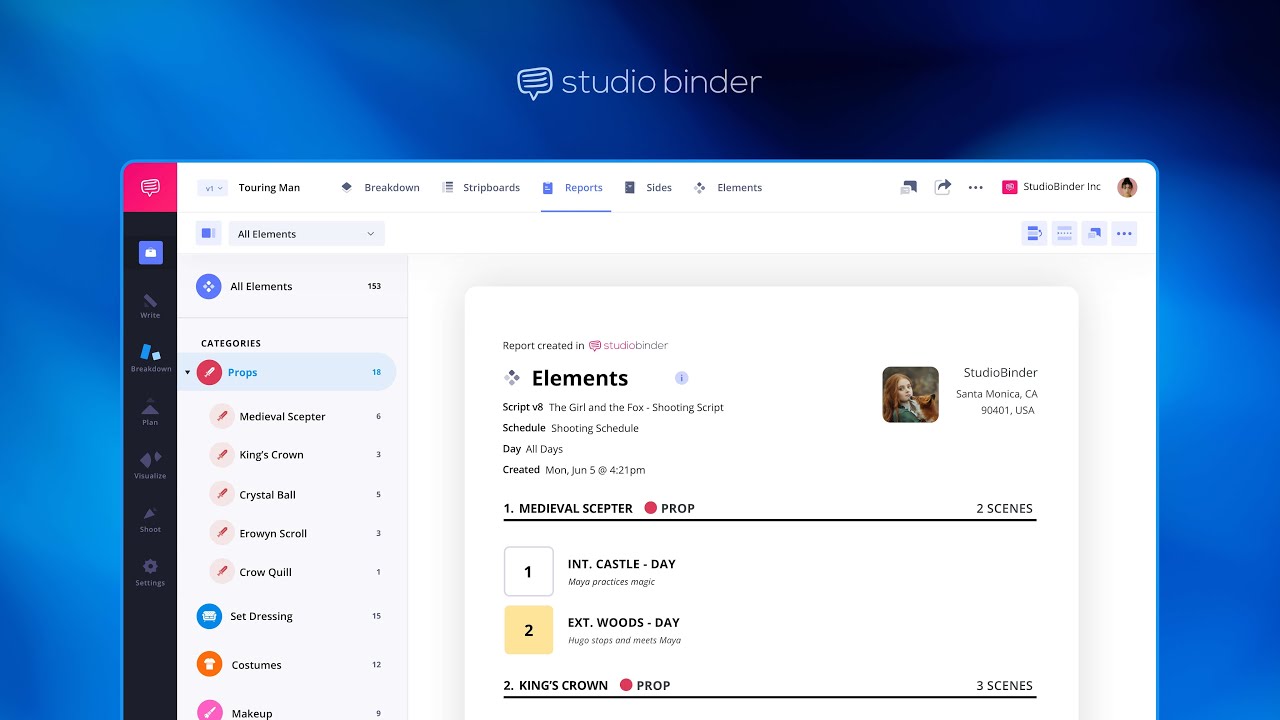Viewport: 1280px width, 720px height.
Task: Click the Makeup category icon
Action: (209, 712)
